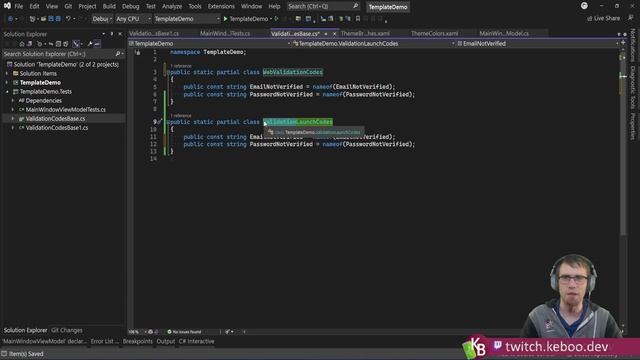Click the screwdriver quick actions icon on line 9
640x360 pixels.
(160, 122)
